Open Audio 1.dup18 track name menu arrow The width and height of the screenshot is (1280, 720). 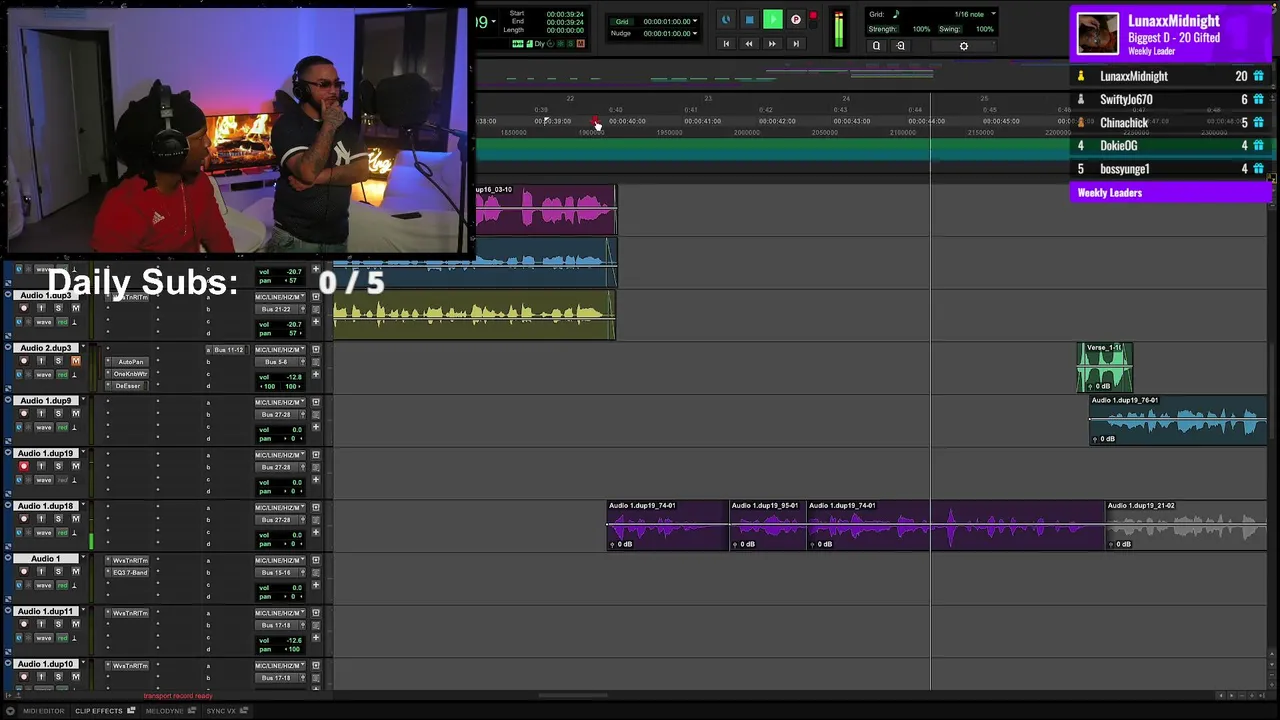pyautogui.click(x=83, y=504)
